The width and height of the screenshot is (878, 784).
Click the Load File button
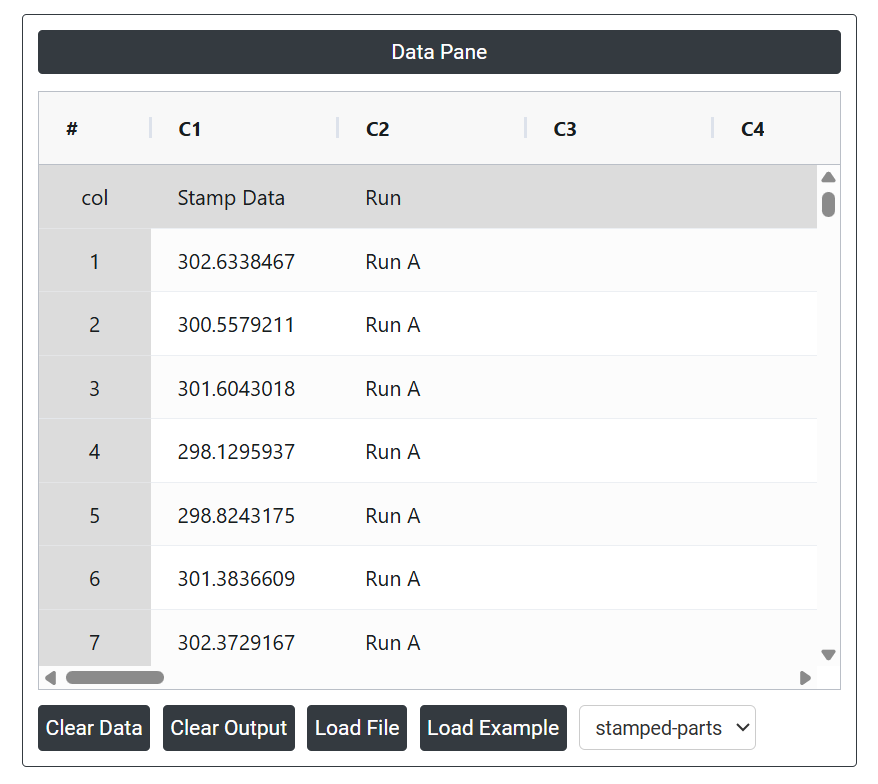pyautogui.click(x=357, y=728)
